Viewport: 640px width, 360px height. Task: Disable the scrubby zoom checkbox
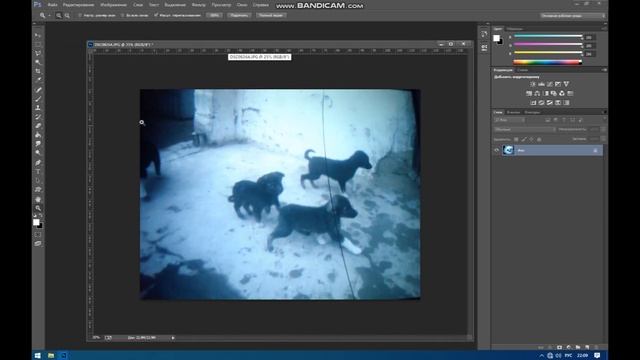156,16
